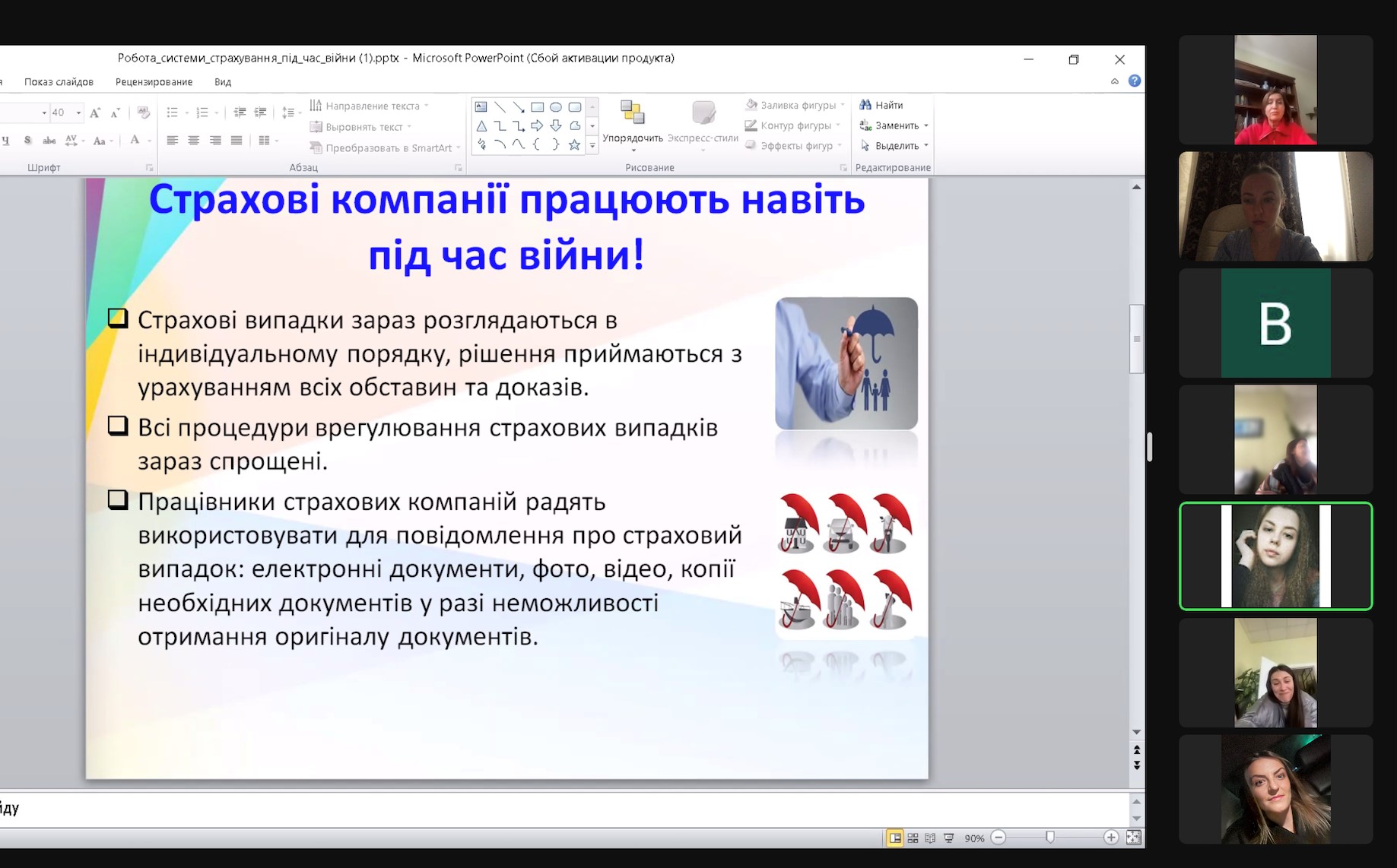Click the center text alignment icon

(194, 141)
